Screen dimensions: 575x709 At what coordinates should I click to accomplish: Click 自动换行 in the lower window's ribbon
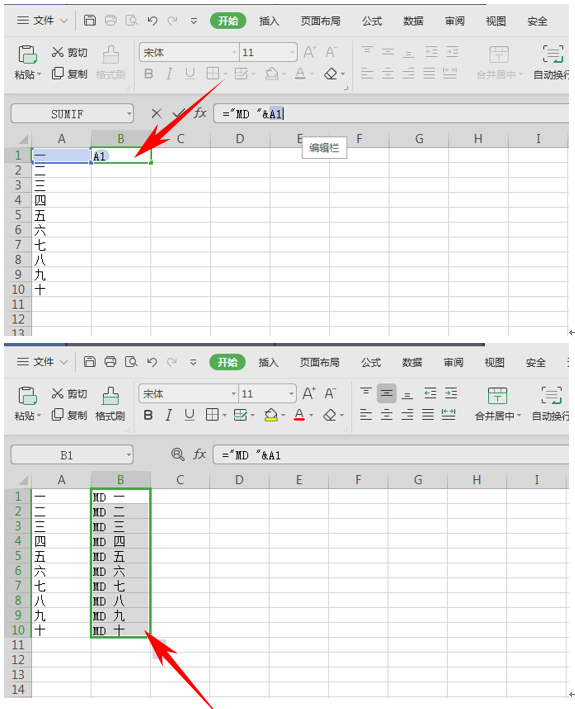[x=551, y=403]
